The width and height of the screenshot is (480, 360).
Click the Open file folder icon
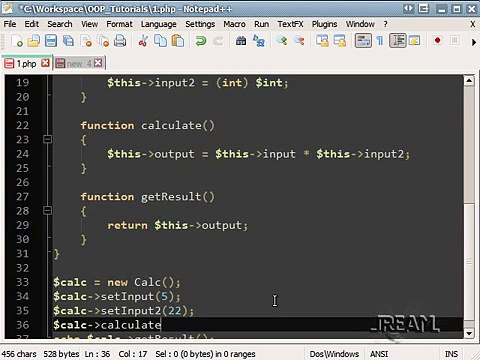pyautogui.click(x=34, y=41)
